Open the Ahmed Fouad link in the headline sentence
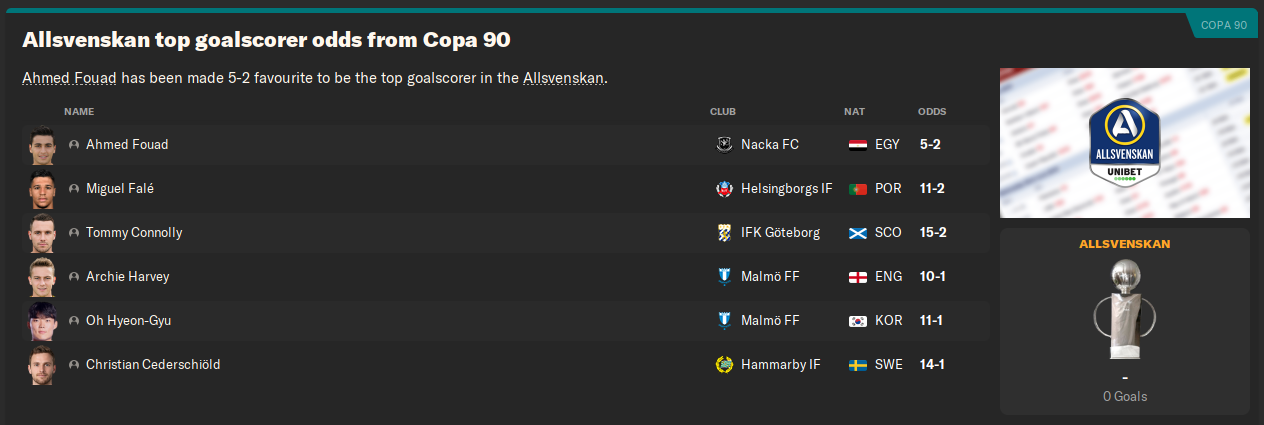This screenshot has height=425, width=1264. [69, 77]
